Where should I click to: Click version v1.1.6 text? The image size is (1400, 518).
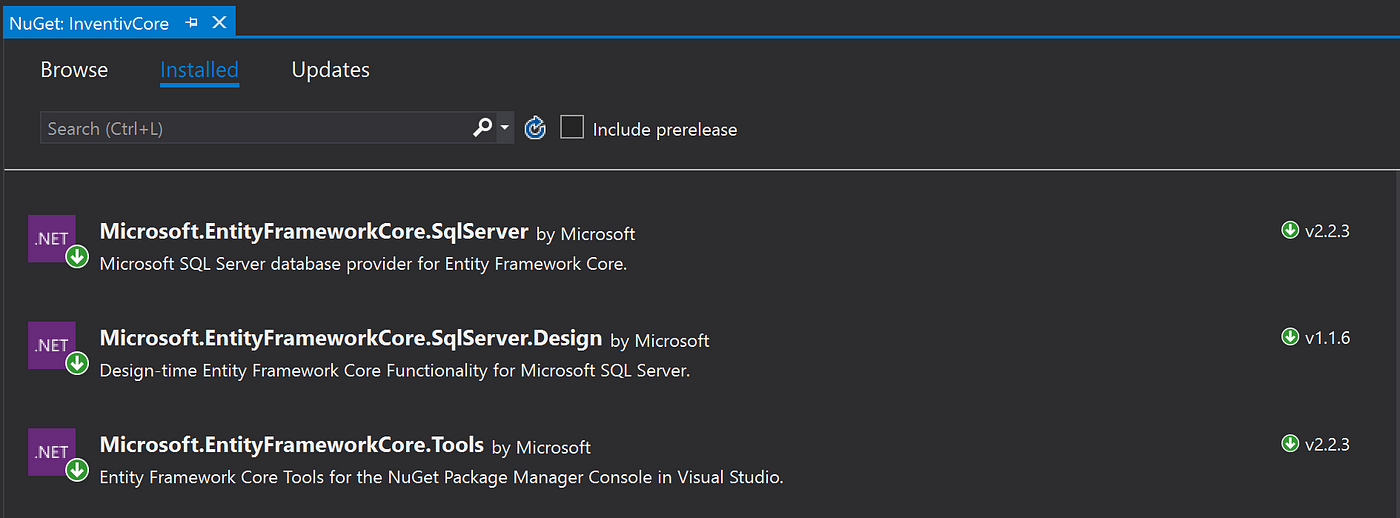coord(1328,338)
